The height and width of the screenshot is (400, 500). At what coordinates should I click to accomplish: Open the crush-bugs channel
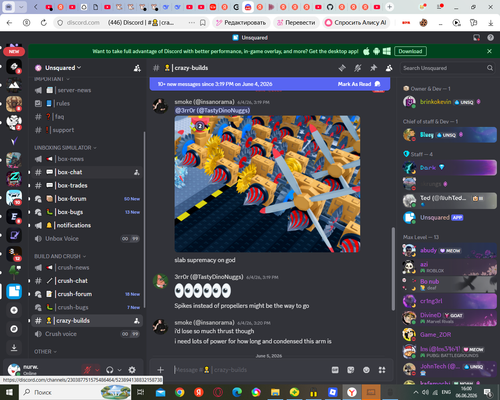[87, 307]
